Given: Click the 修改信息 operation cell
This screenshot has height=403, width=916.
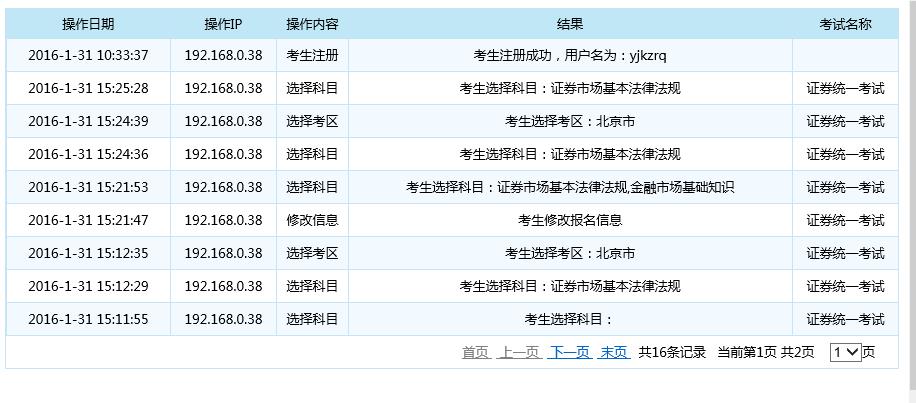Looking at the screenshot, I should click(312, 220).
